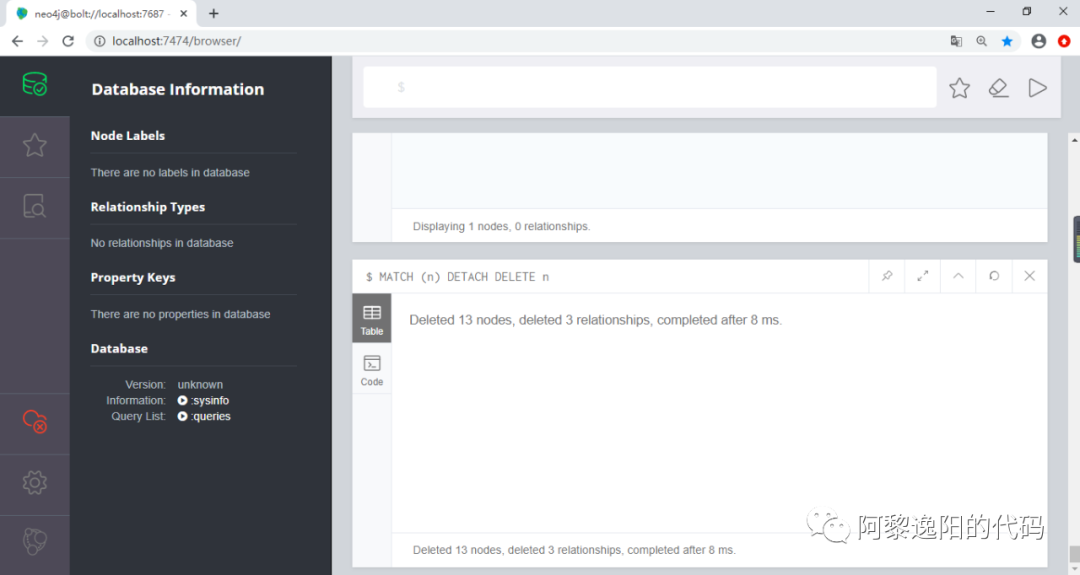Open the Chrome profile icon
The height and width of the screenshot is (575, 1080).
[1039, 41]
